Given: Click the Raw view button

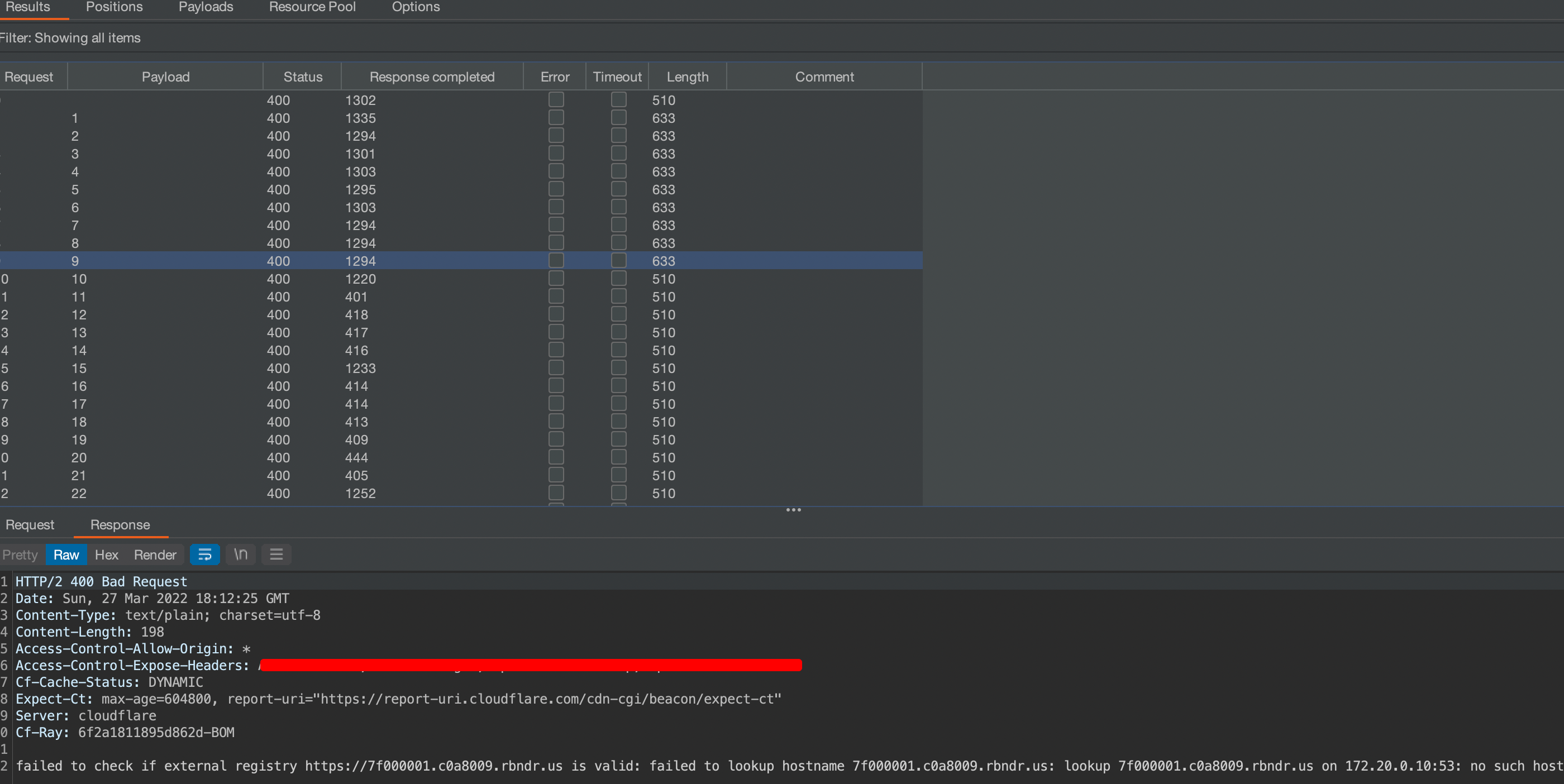Looking at the screenshot, I should coord(66,554).
